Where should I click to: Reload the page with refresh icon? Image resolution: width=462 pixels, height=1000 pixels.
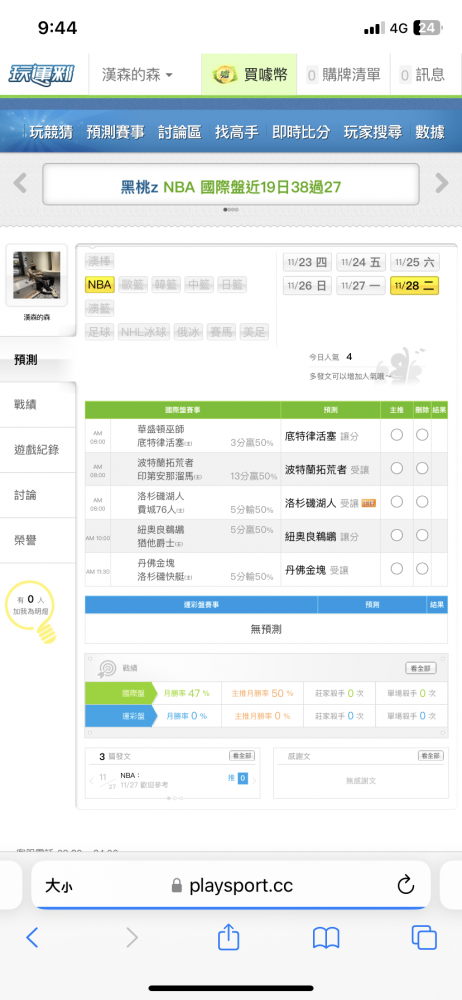[x=406, y=885]
